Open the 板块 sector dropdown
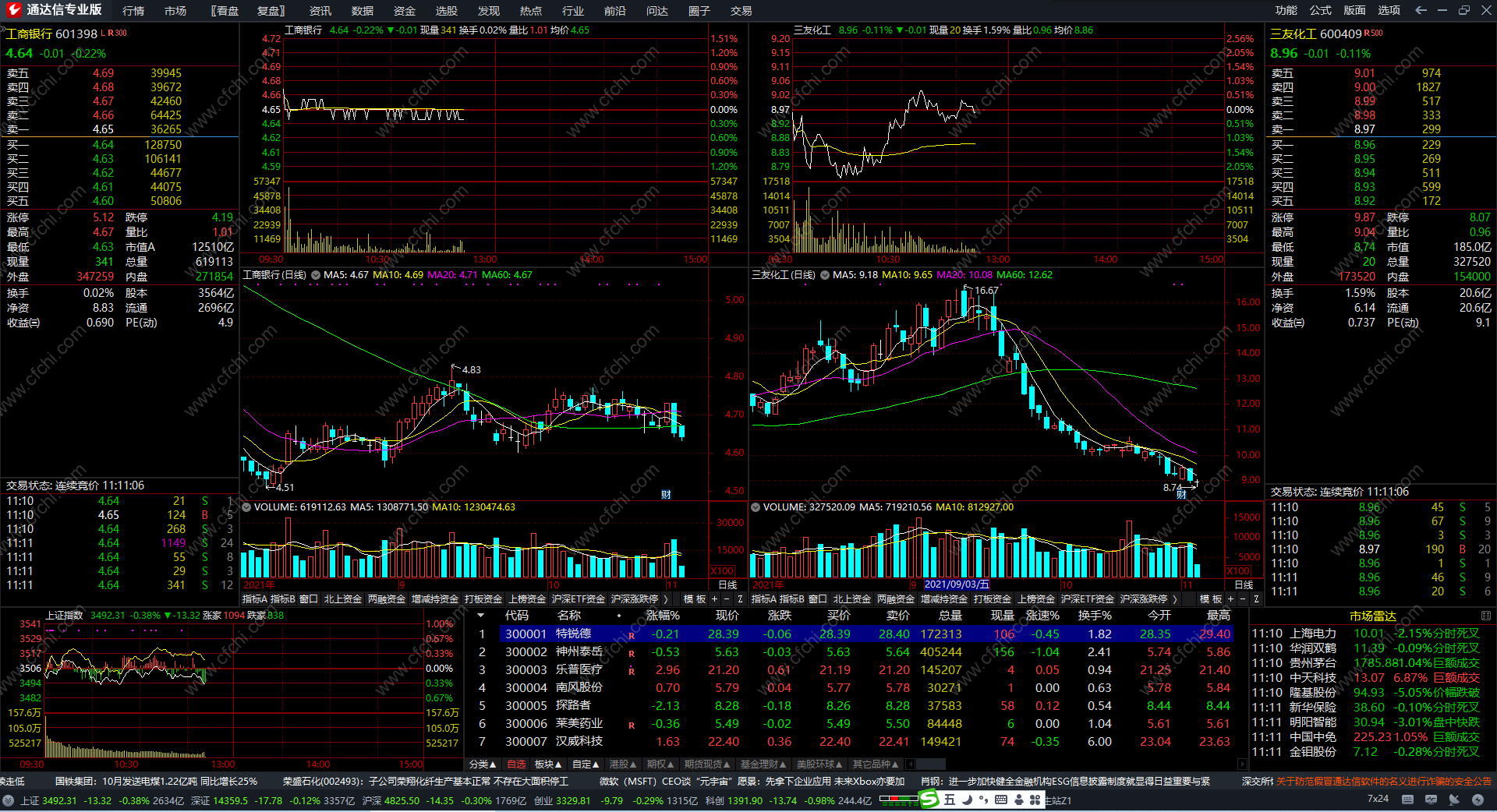The image size is (1497, 812). click(x=548, y=764)
